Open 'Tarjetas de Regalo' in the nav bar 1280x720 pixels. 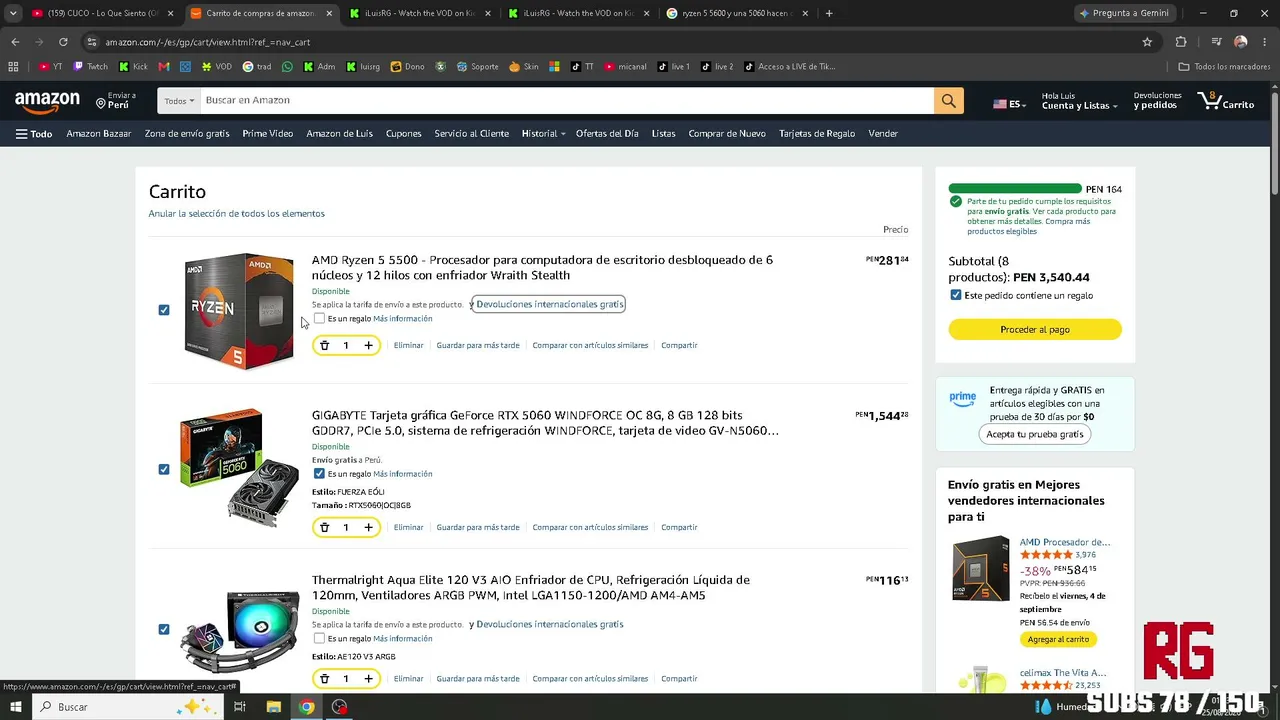817,134
